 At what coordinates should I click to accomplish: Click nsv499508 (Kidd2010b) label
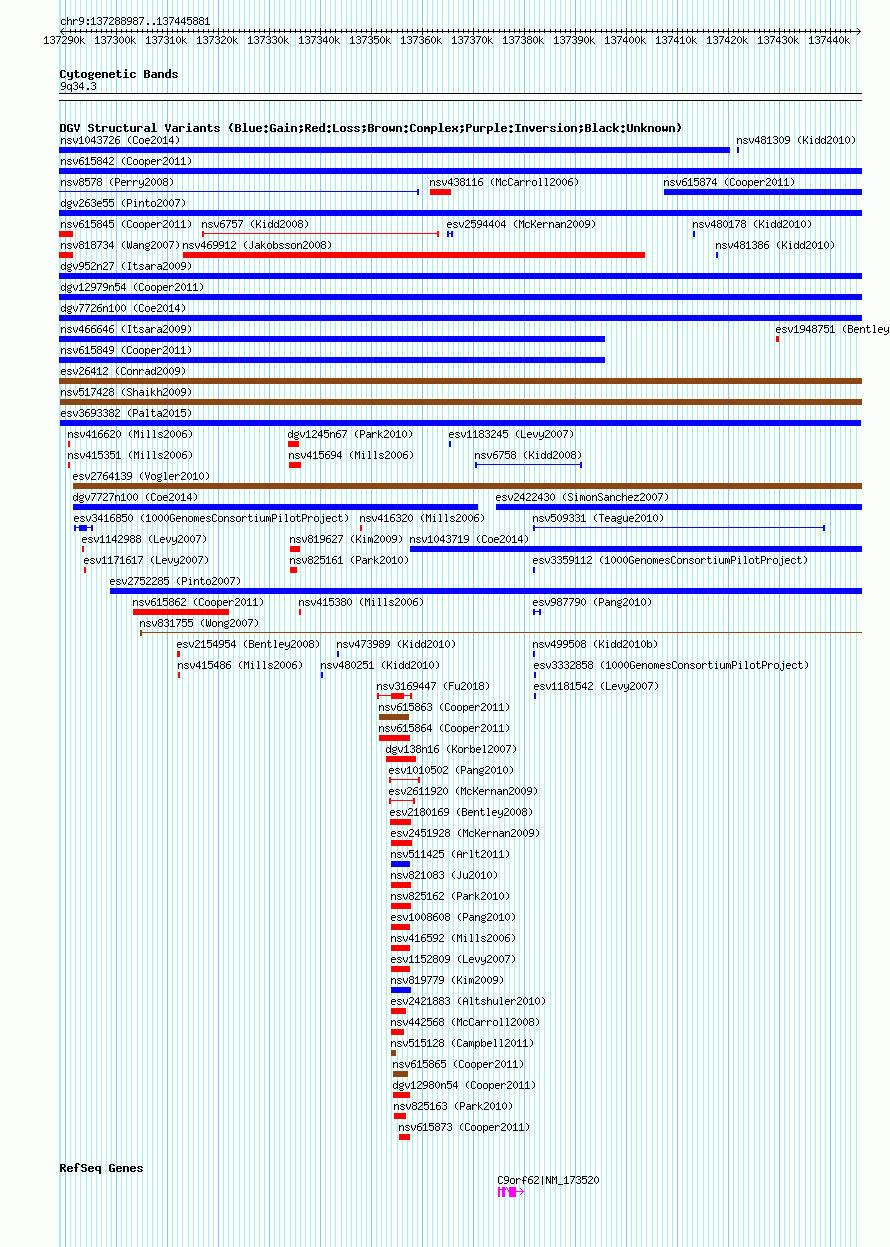pyautogui.click(x=595, y=645)
